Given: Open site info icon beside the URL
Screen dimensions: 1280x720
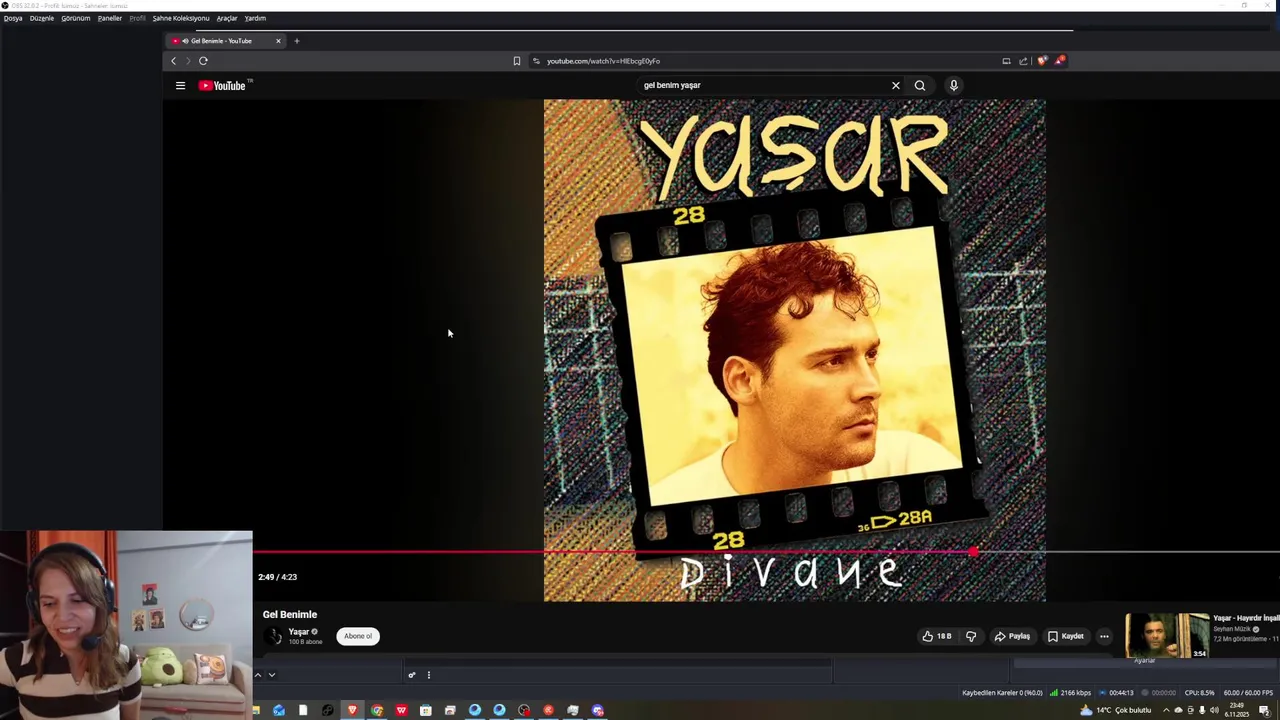Looking at the screenshot, I should click(536, 61).
